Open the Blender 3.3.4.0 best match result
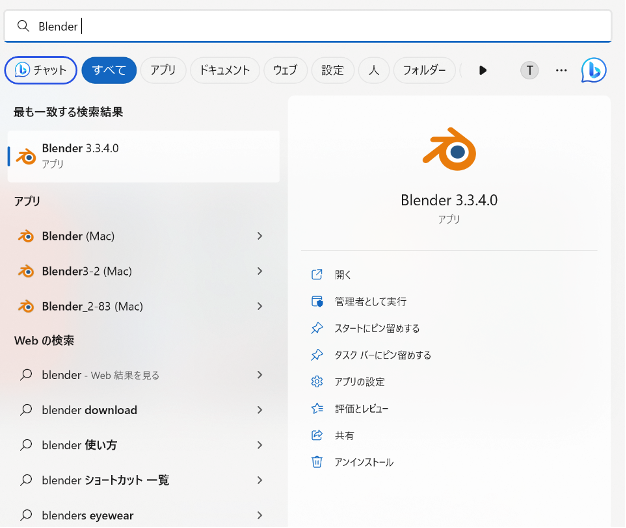 pos(144,156)
